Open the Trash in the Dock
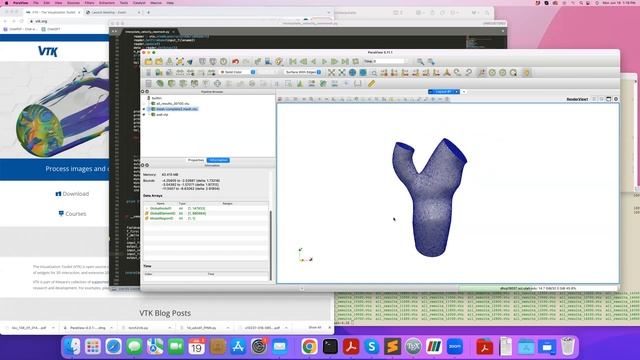This screenshot has width=640, height=360. [x=567, y=347]
